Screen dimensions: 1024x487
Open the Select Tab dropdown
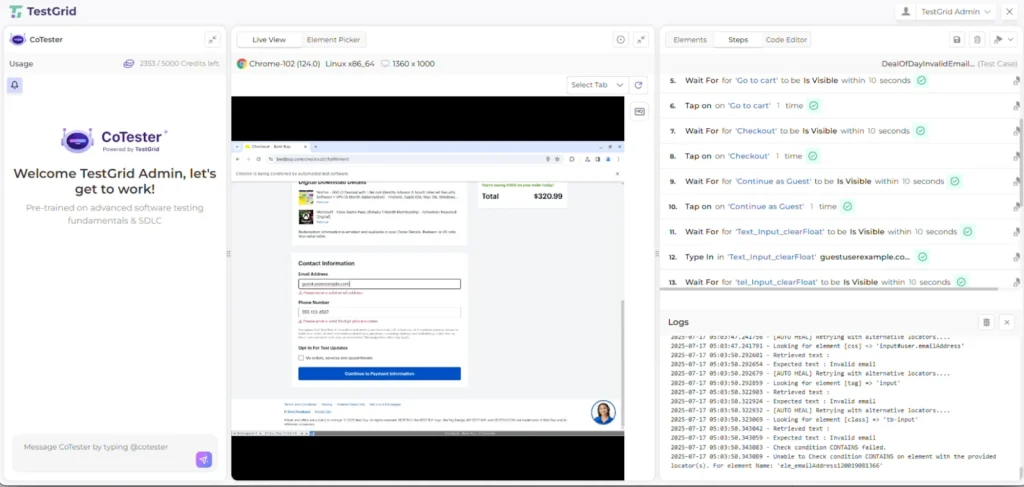[x=597, y=85]
